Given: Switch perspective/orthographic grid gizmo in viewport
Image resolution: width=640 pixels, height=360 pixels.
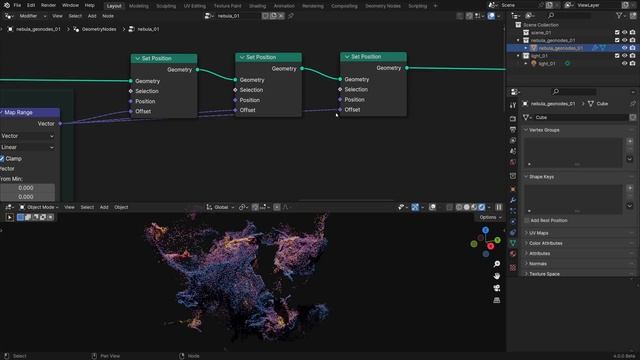Looking at the screenshot, I should (496, 300).
